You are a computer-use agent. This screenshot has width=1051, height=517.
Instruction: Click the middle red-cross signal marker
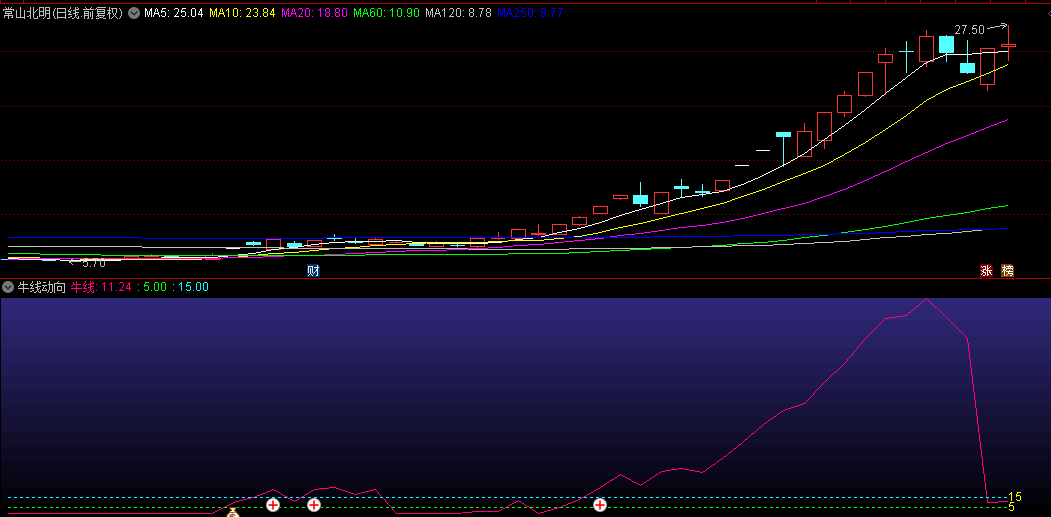pos(314,505)
